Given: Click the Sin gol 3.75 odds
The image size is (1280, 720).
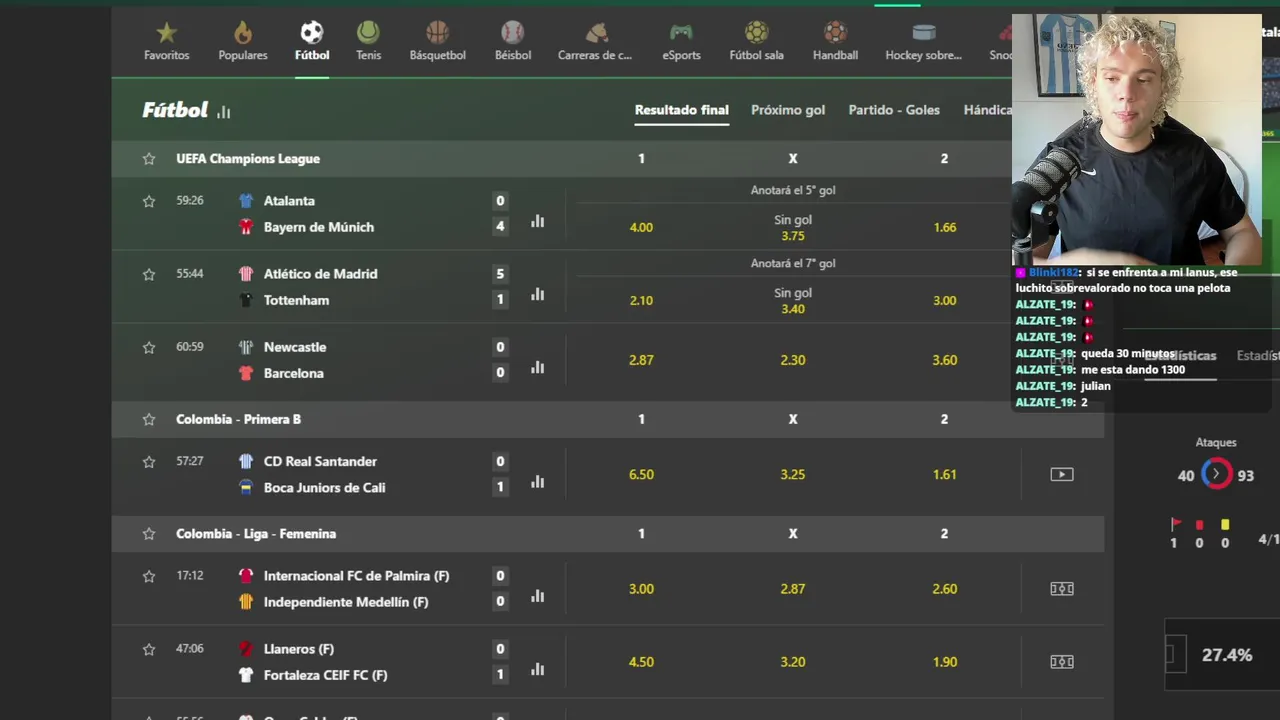Looking at the screenshot, I should point(792,228).
